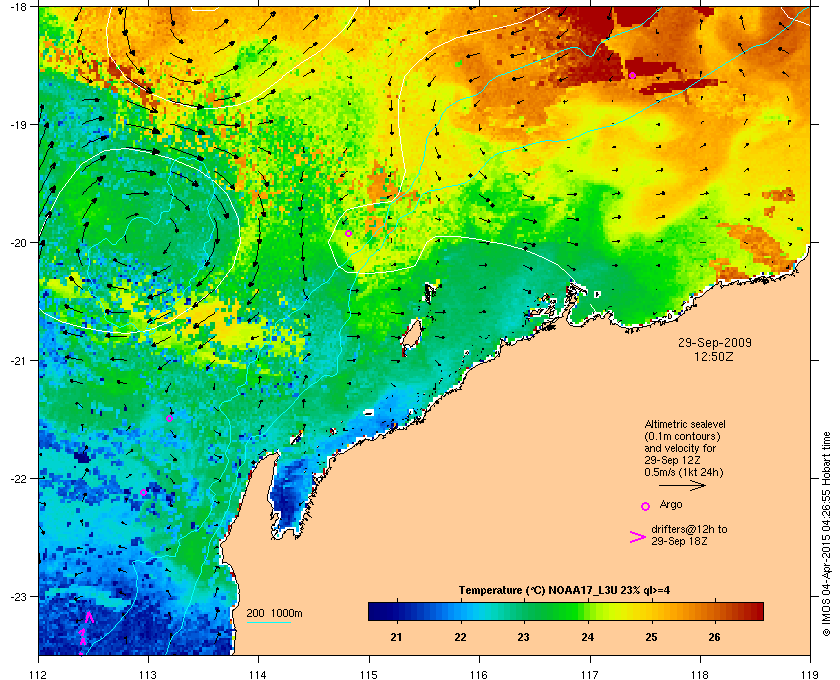Viewport: 840px width, 680px height.
Task: Click the Argo legend circle symbol
Action: (x=645, y=506)
